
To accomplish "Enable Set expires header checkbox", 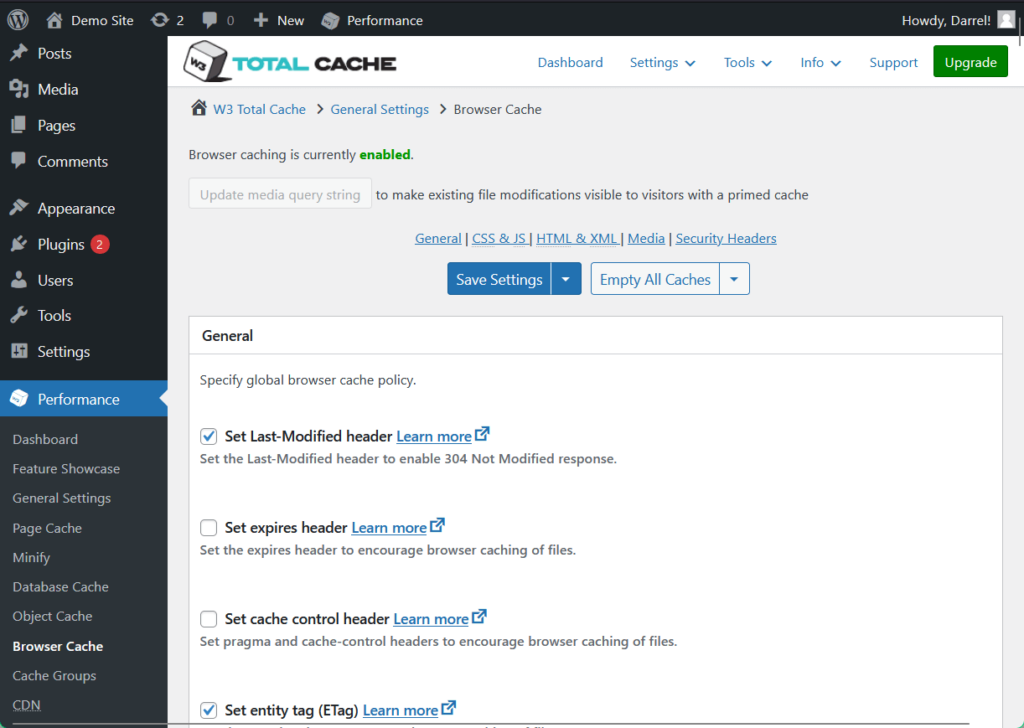I will coord(208,528).
